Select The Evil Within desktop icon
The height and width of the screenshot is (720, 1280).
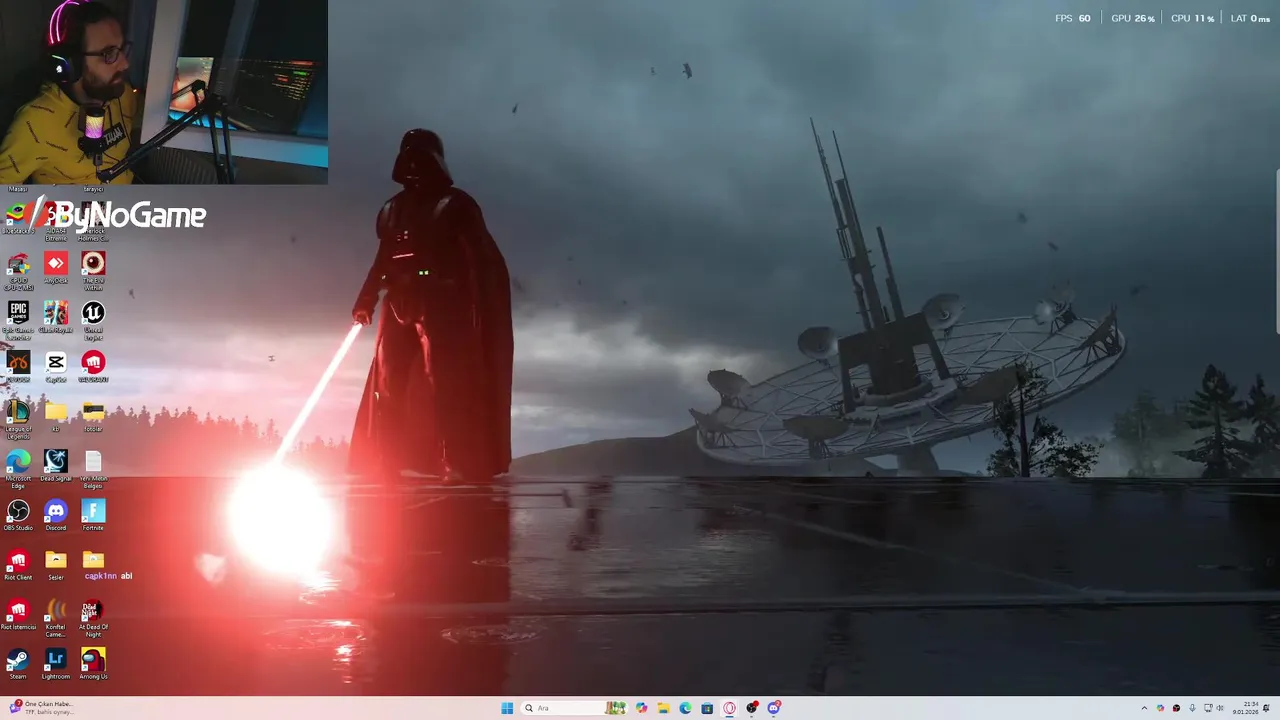click(x=93, y=271)
